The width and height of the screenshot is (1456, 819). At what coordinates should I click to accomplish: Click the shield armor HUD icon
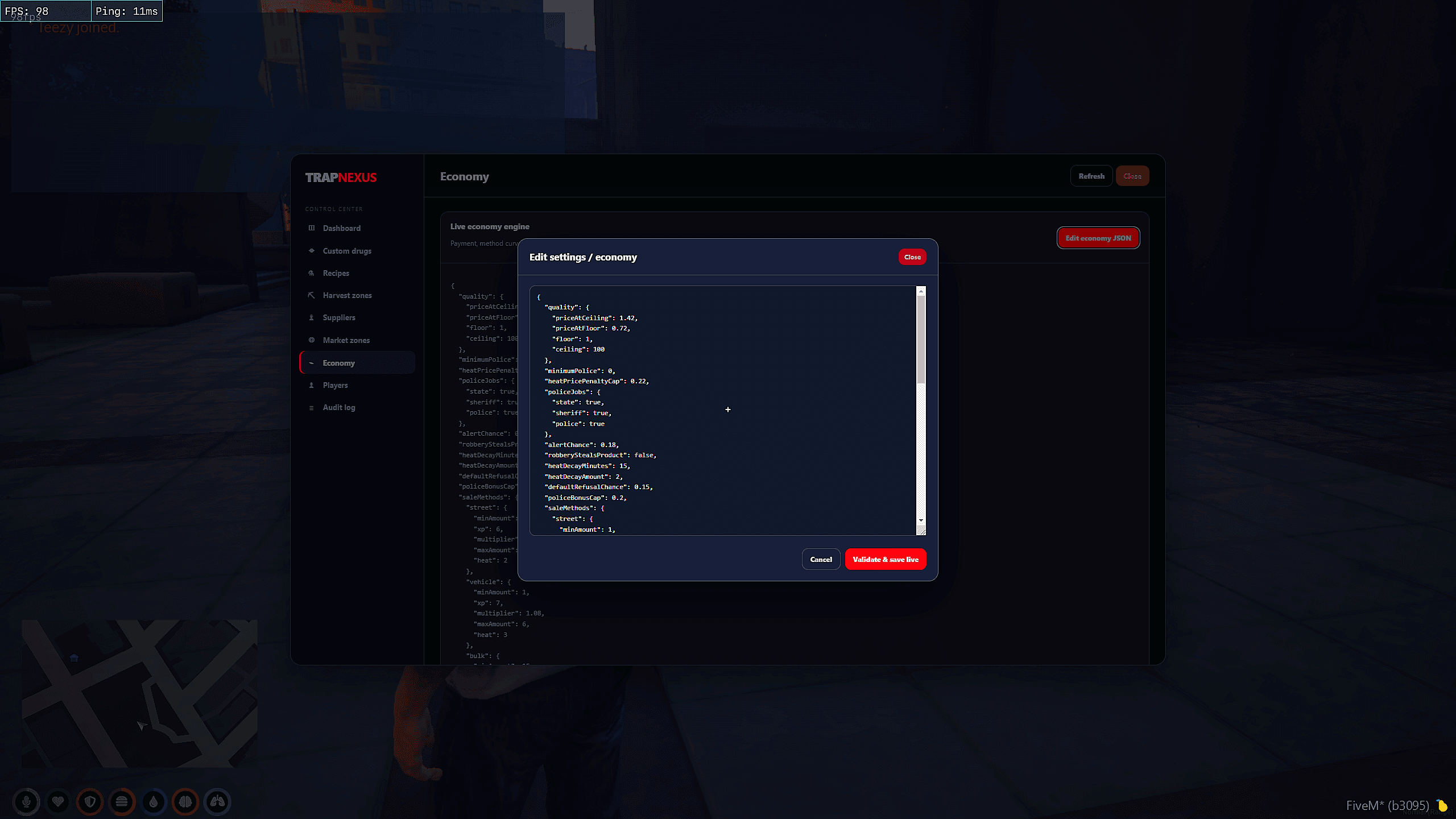(x=90, y=802)
